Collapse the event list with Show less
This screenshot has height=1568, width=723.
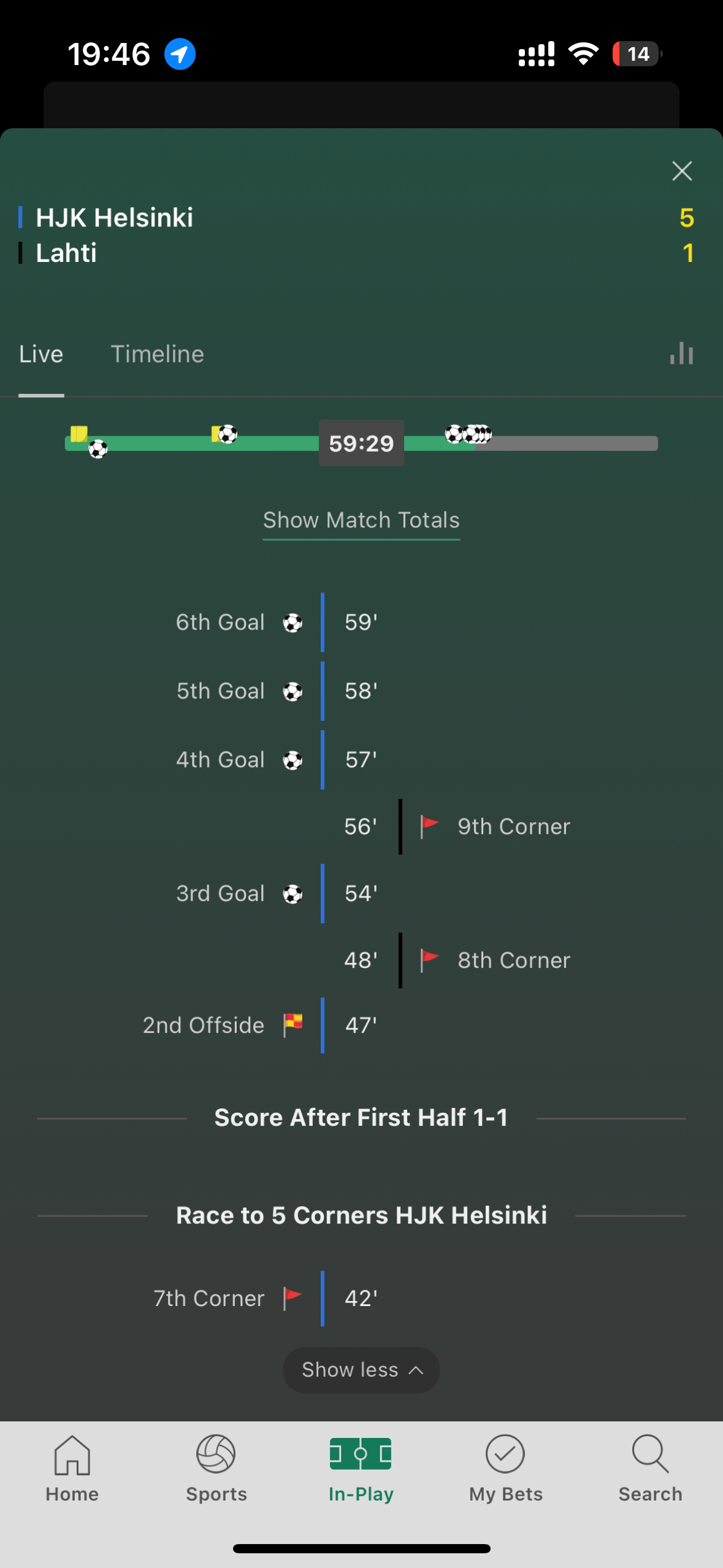361,1369
